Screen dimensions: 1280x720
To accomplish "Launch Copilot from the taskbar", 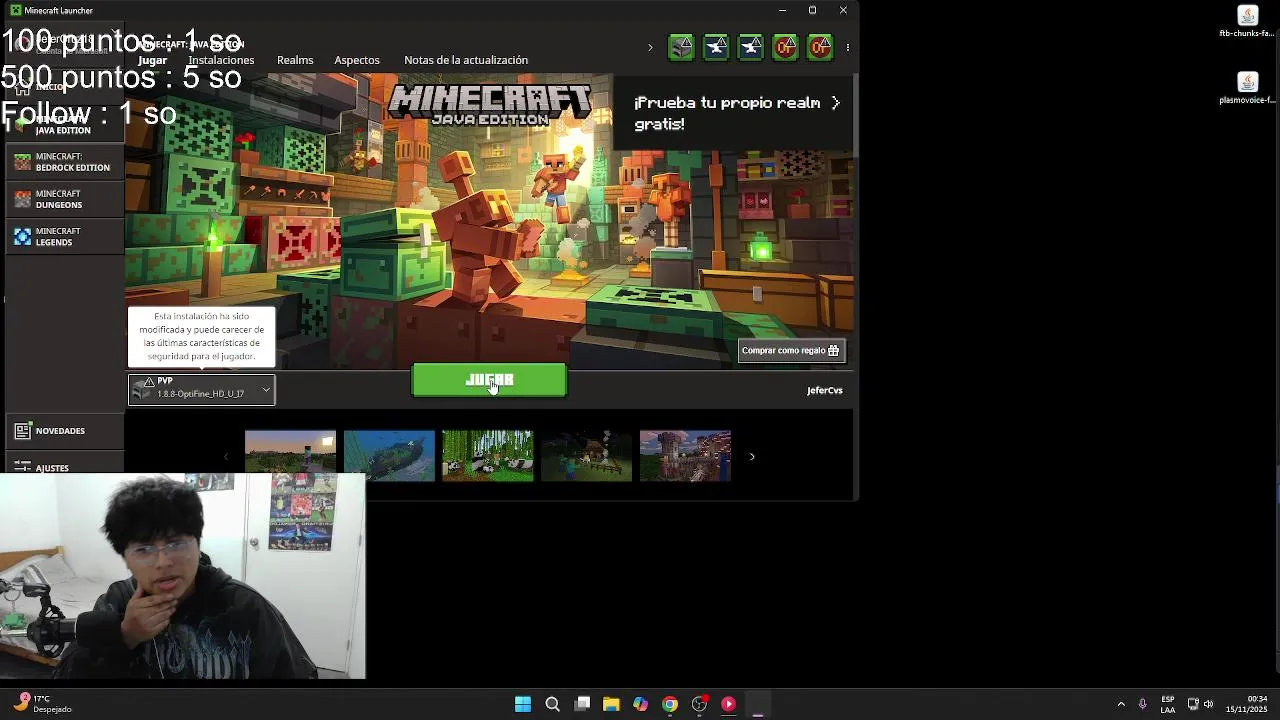I will coord(640,704).
